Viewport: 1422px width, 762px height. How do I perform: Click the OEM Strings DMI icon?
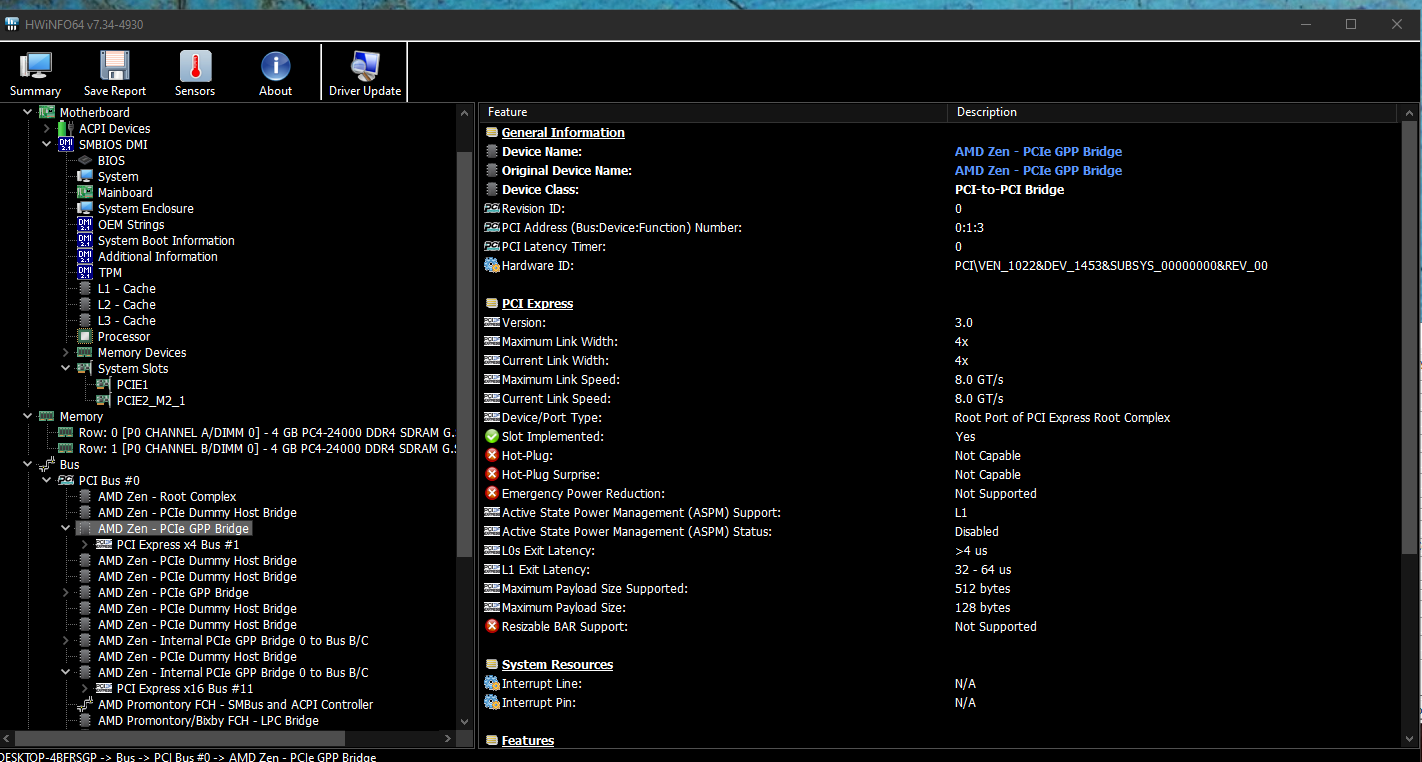pyautogui.click(x=85, y=224)
